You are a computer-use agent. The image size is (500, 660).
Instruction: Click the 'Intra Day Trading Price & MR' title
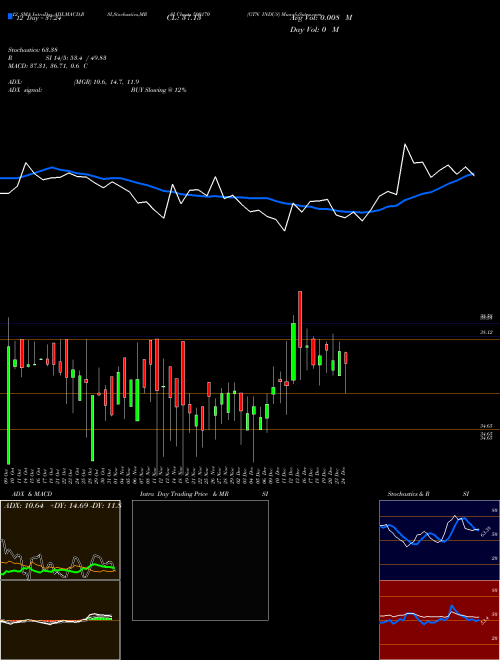pos(184,494)
